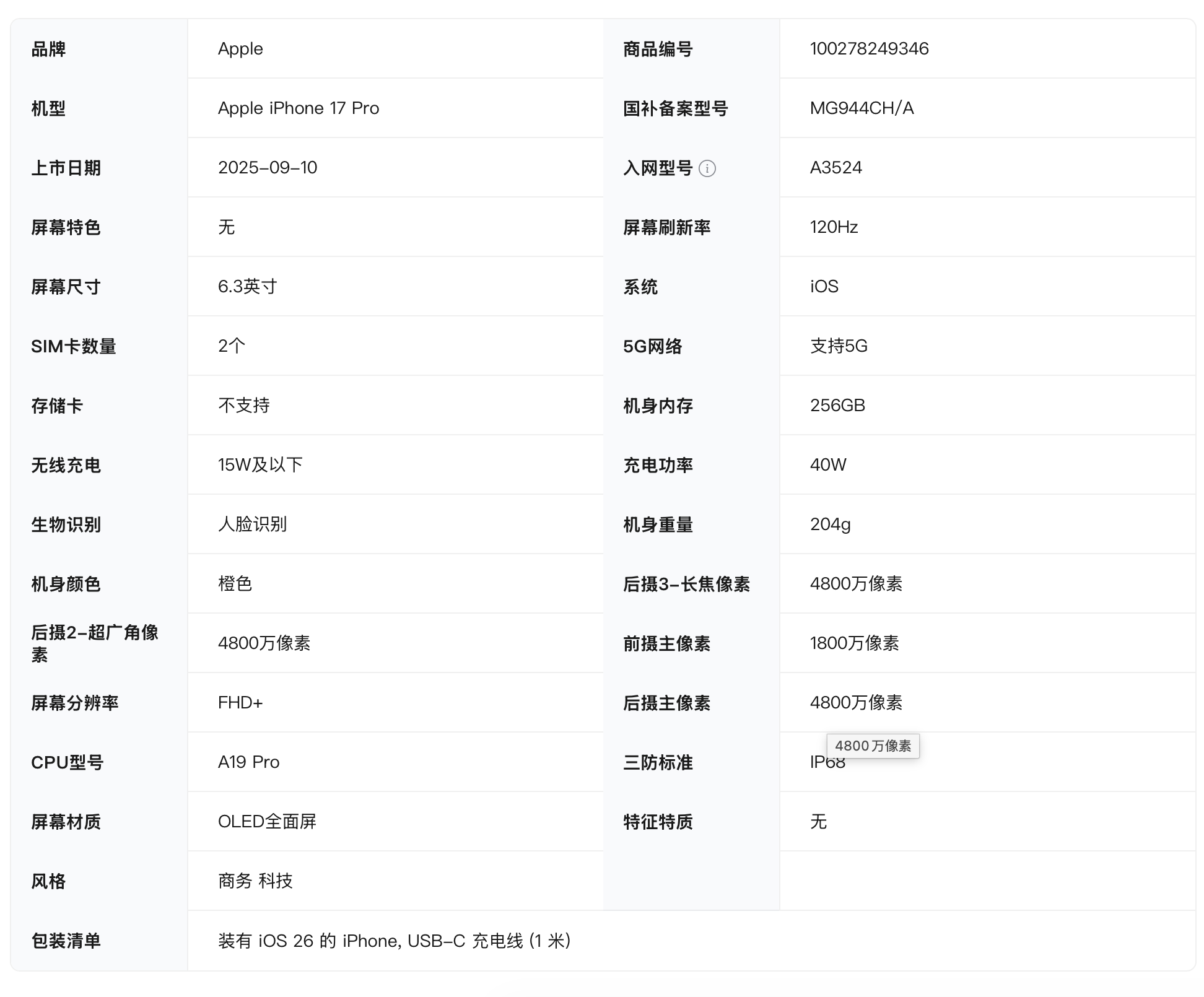Click the 入网型号 label

point(657,168)
